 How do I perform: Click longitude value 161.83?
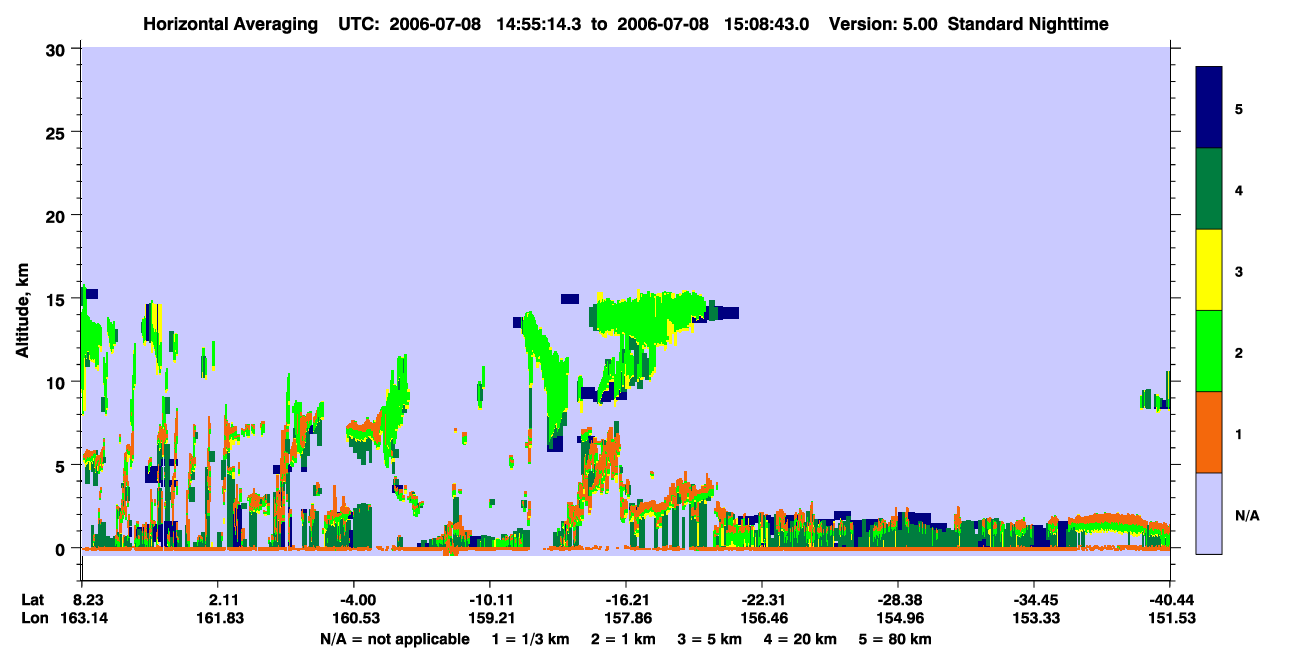tap(219, 618)
